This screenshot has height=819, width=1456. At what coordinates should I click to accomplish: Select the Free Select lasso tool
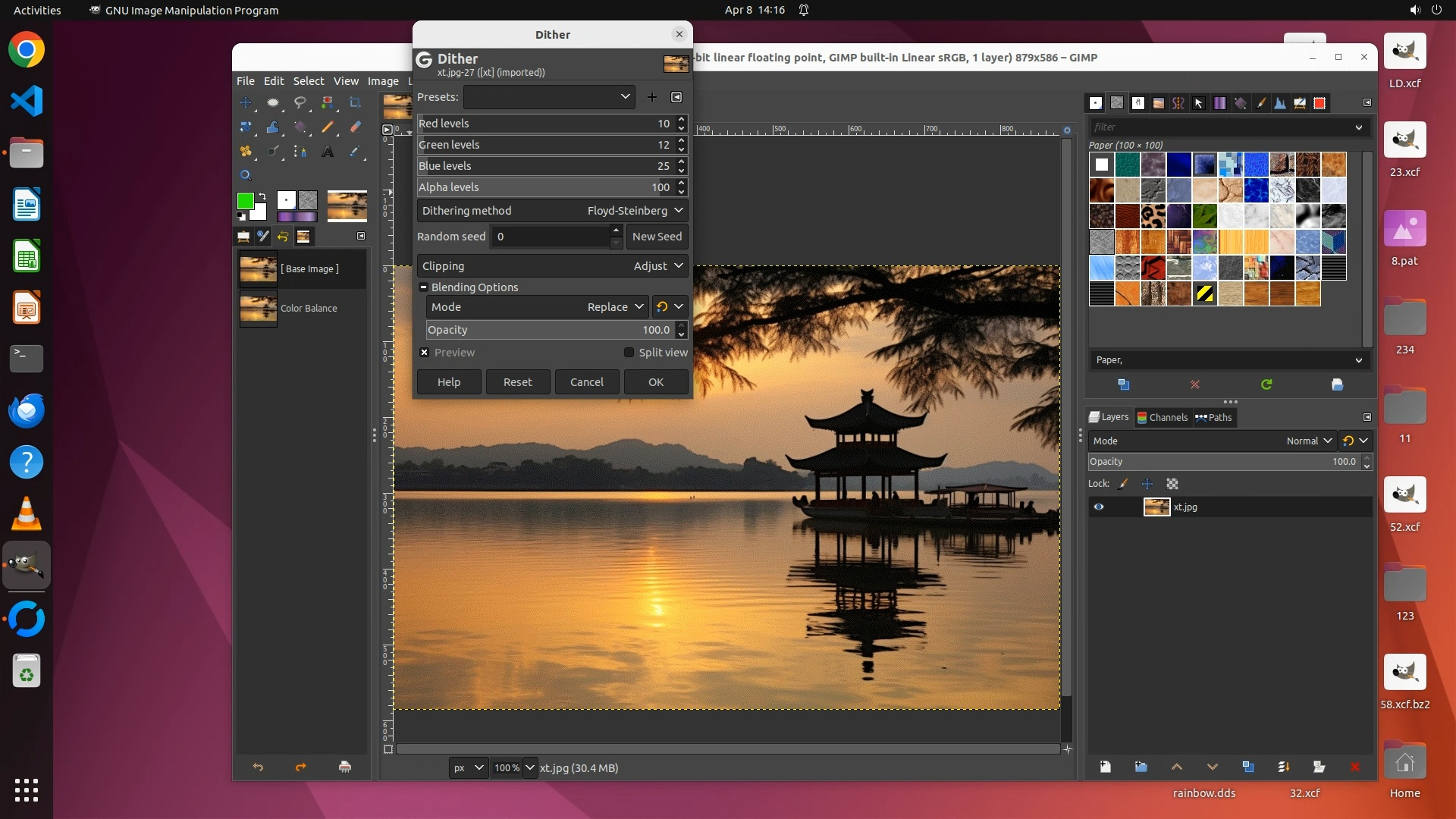[x=300, y=102]
